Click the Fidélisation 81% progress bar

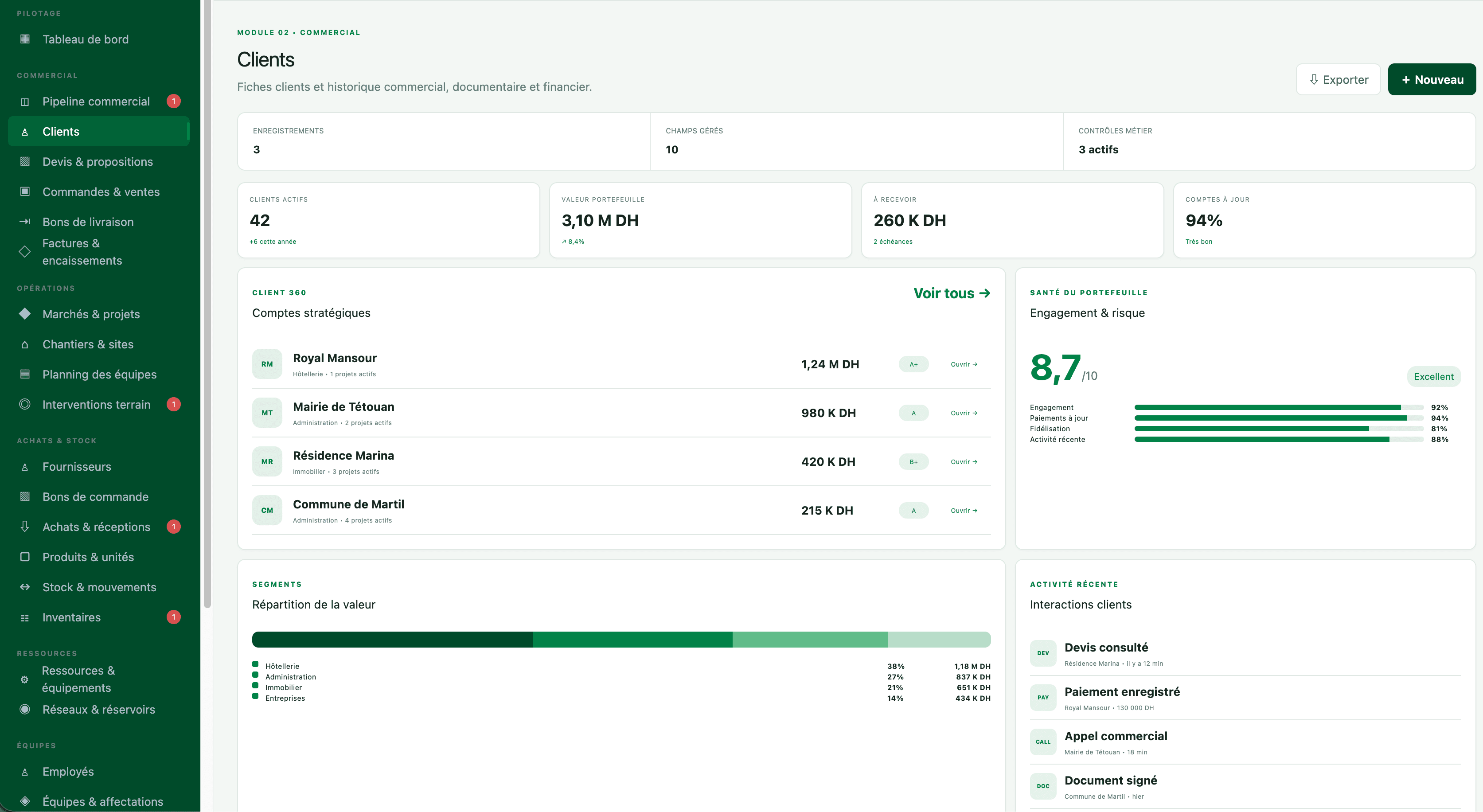1279,429
